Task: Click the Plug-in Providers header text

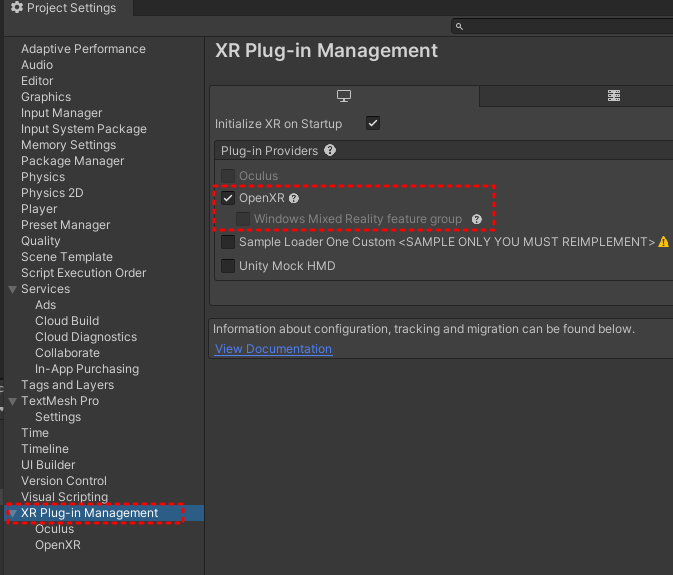Action: pyautogui.click(x=270, y=151)
